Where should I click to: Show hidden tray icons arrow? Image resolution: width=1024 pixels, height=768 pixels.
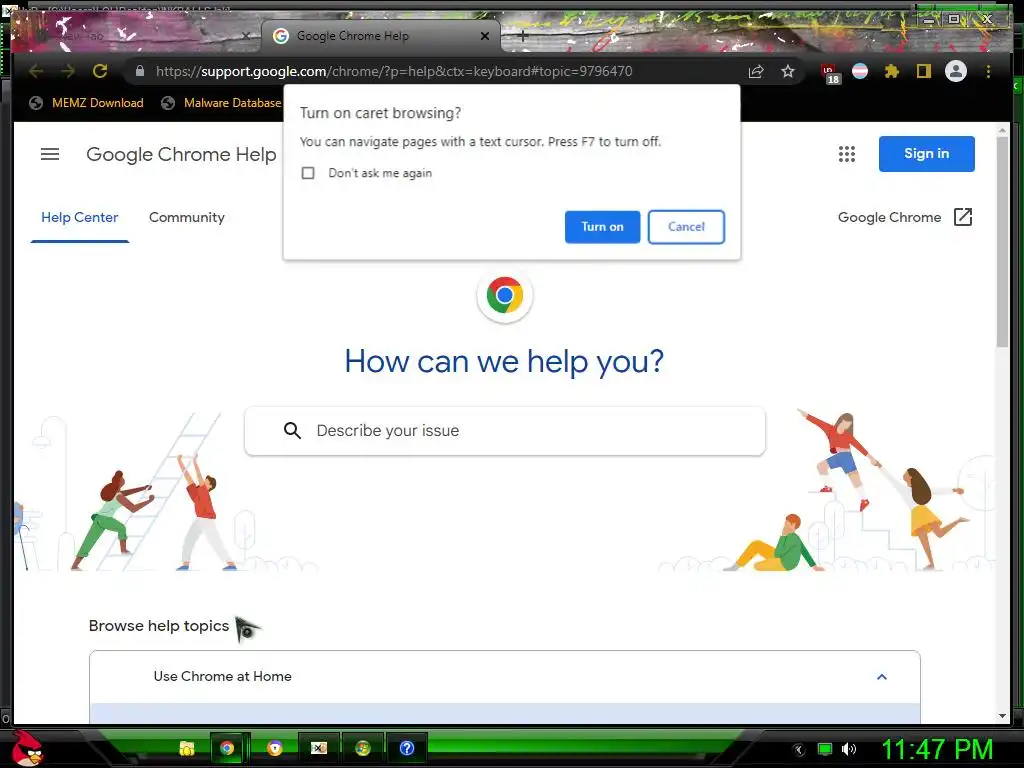(x=799, y=750)
